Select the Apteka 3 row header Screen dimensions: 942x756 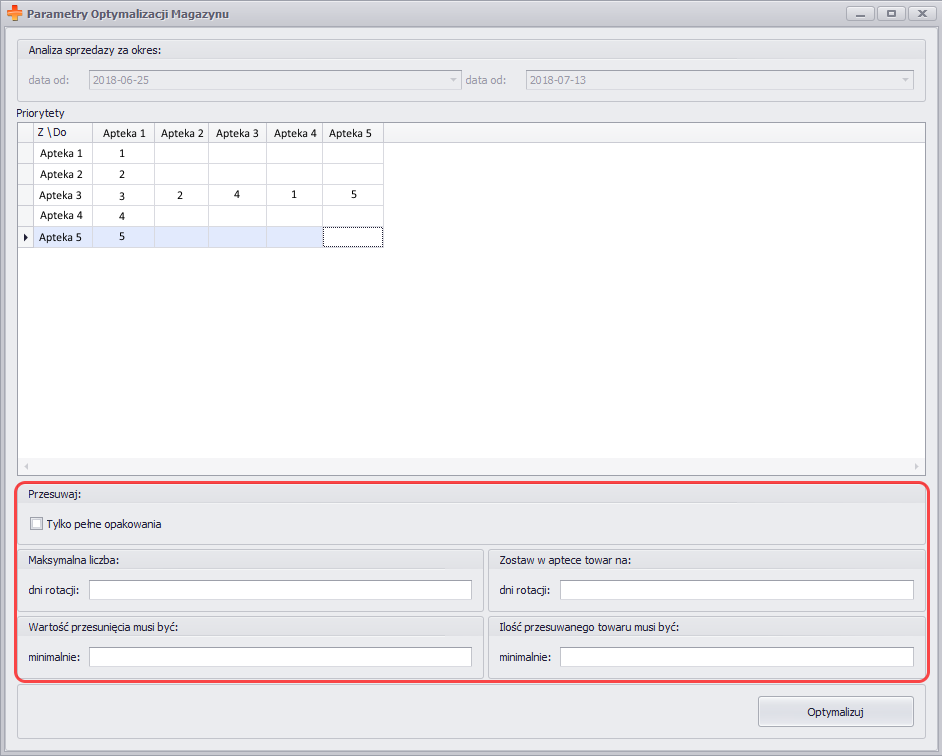click(61, 195)
